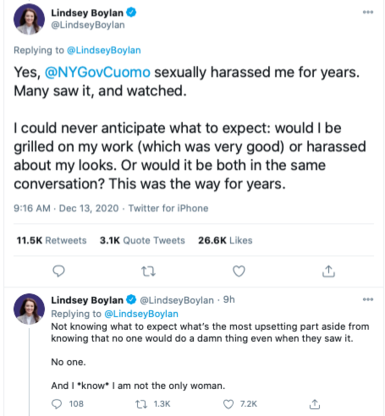This screenshot has width=385, height=416.
Task: View the 11.5K Retweets list
Action: [51, 240]
